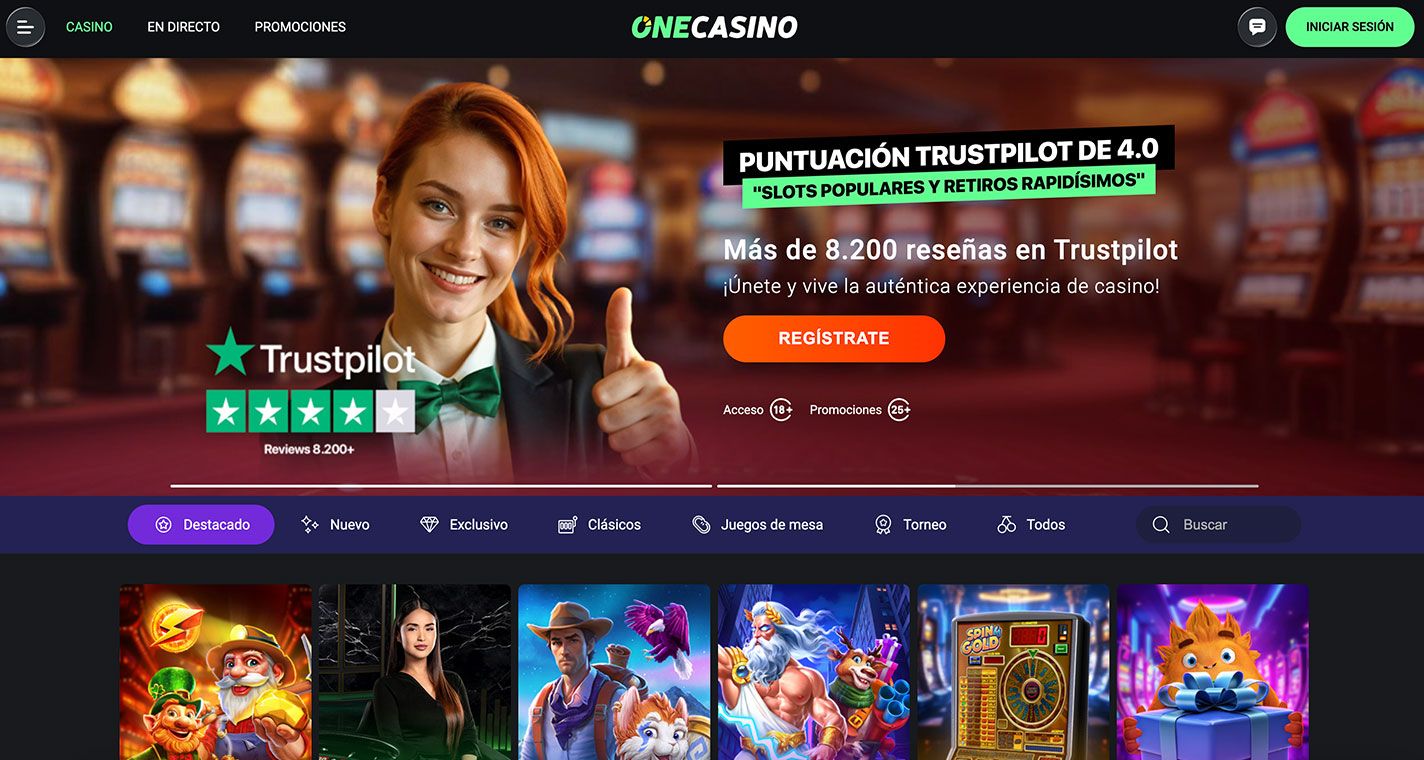Switch to the Destacado category tab
This screenshot has width=1424, height=760.
201,525
